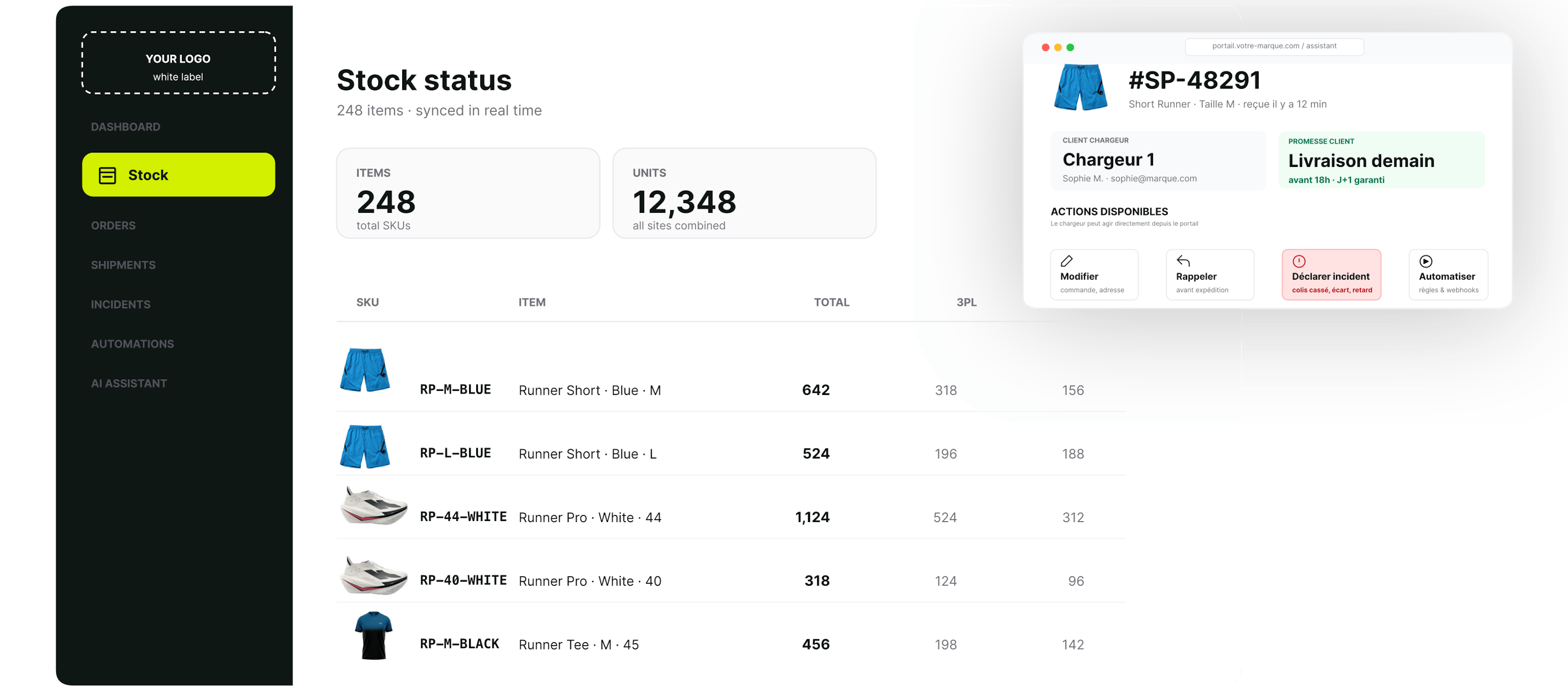Screen dimensions: 1568x691
Task: Click the pencil icon on Modifier card
Action: pyautogui.click(x=1066, y=261)
